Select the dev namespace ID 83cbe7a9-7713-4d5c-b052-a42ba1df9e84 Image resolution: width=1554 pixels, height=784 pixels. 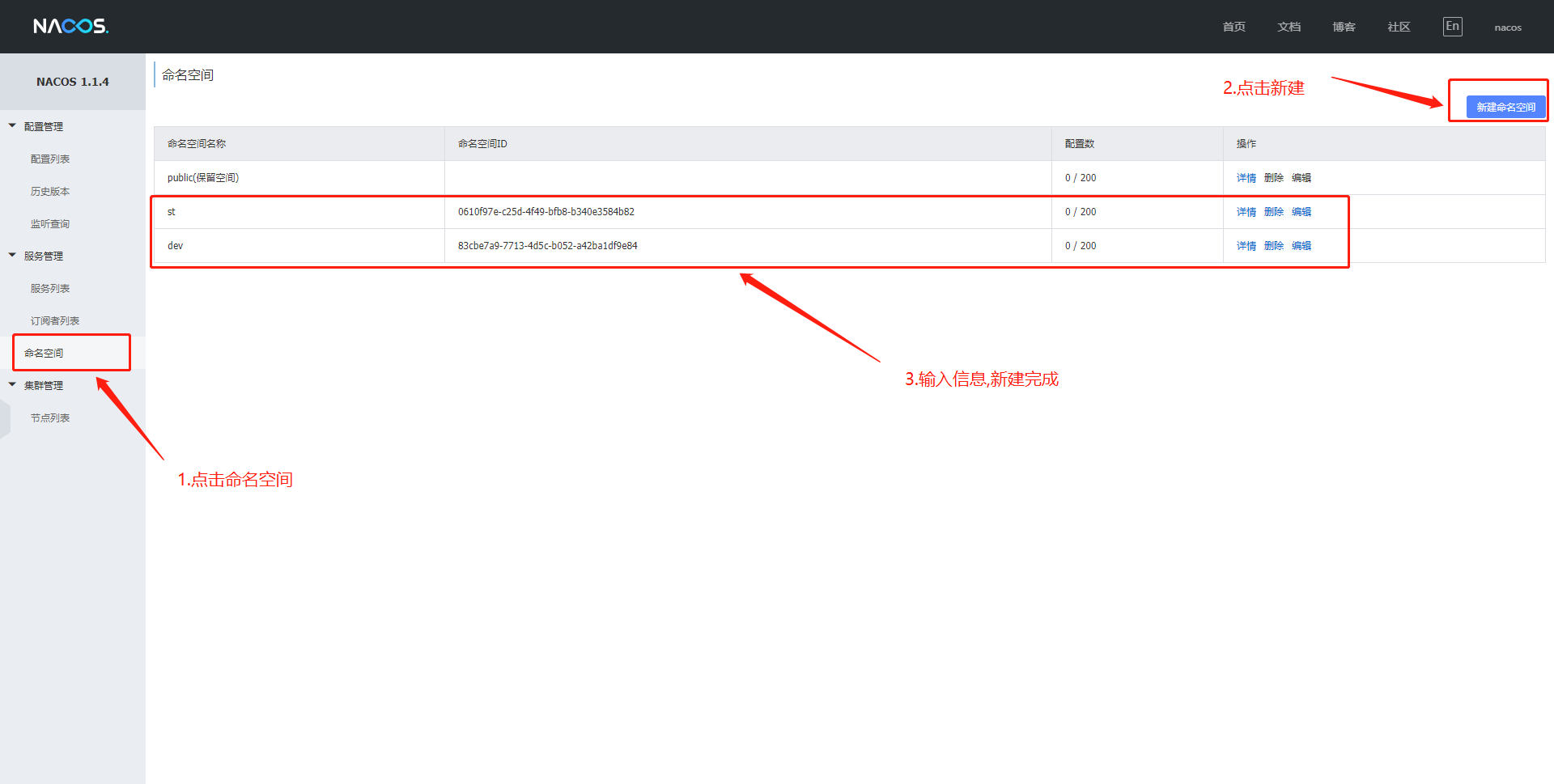click(548, 246)
